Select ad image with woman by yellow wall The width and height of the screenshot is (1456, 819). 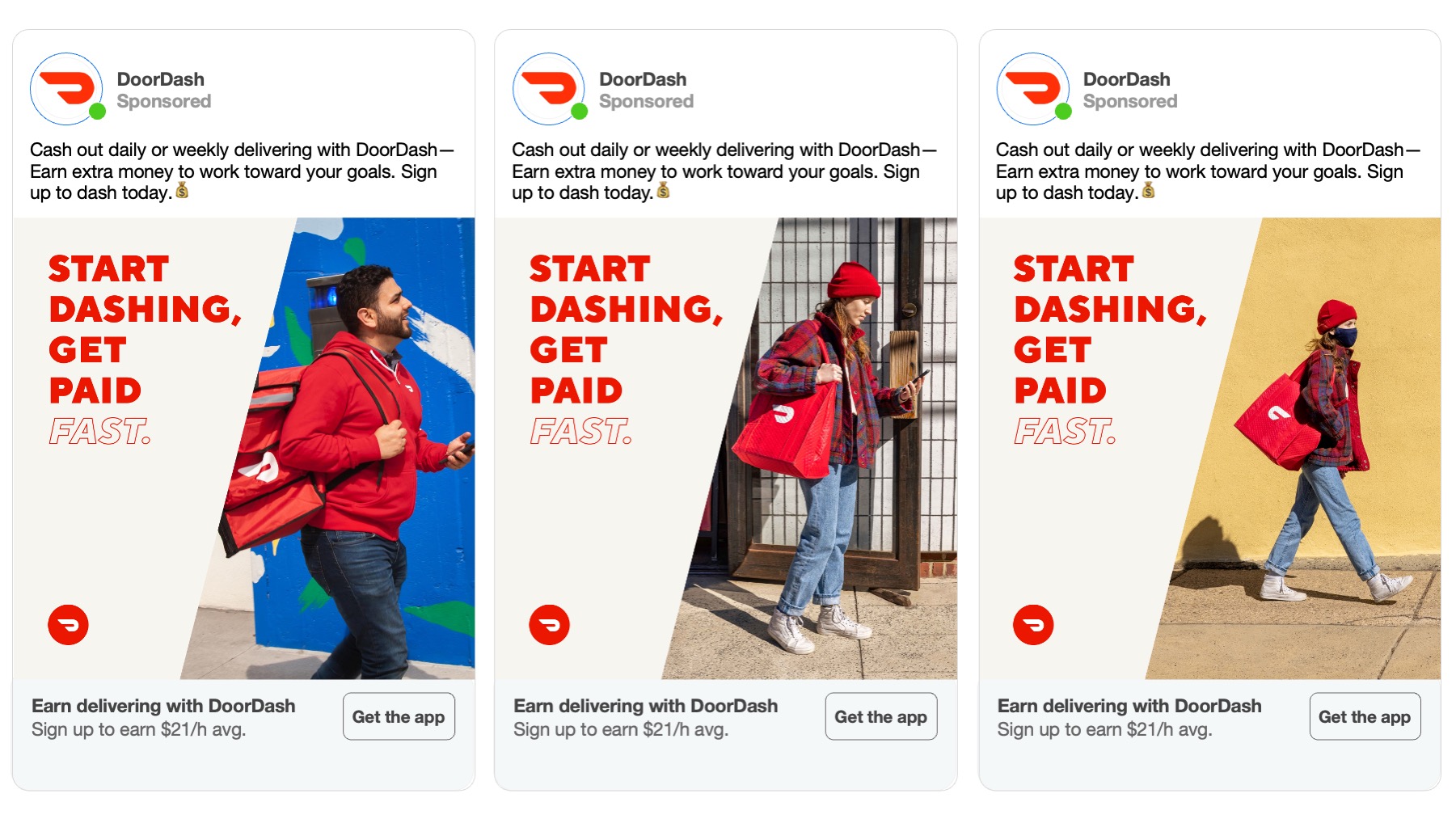coord(1210,449)
